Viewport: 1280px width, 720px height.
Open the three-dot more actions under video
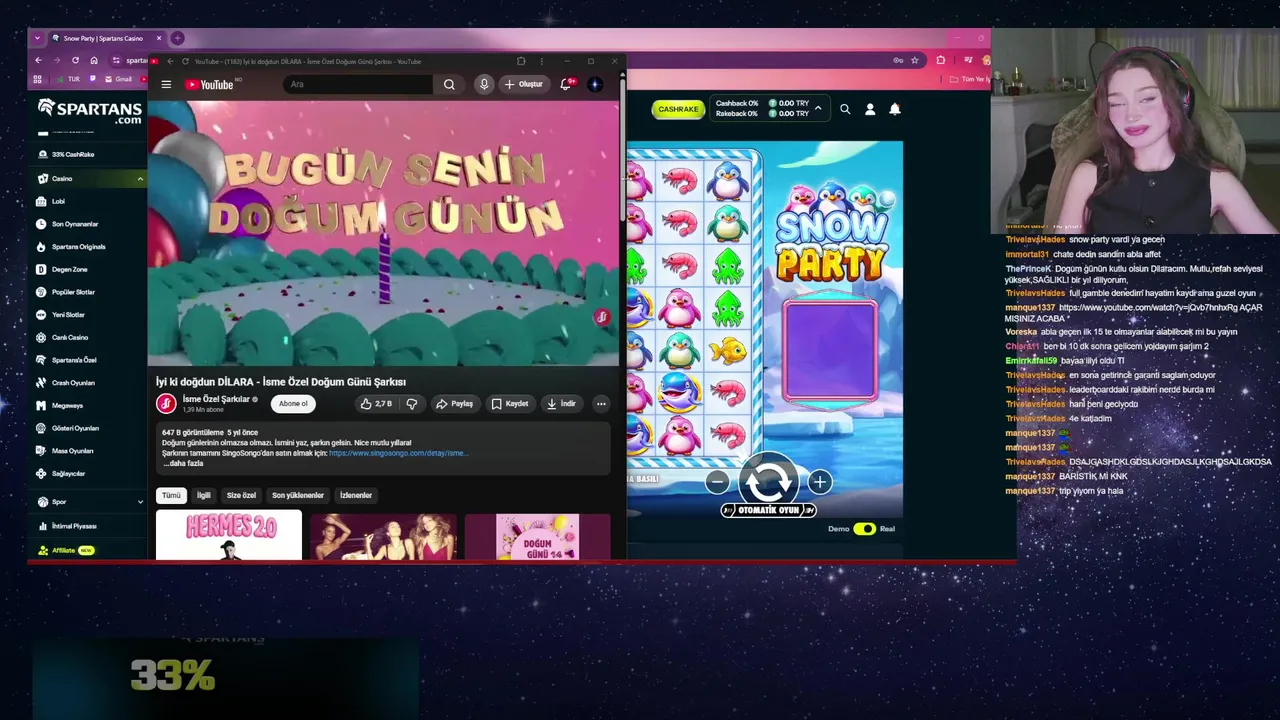click(601, 404)
